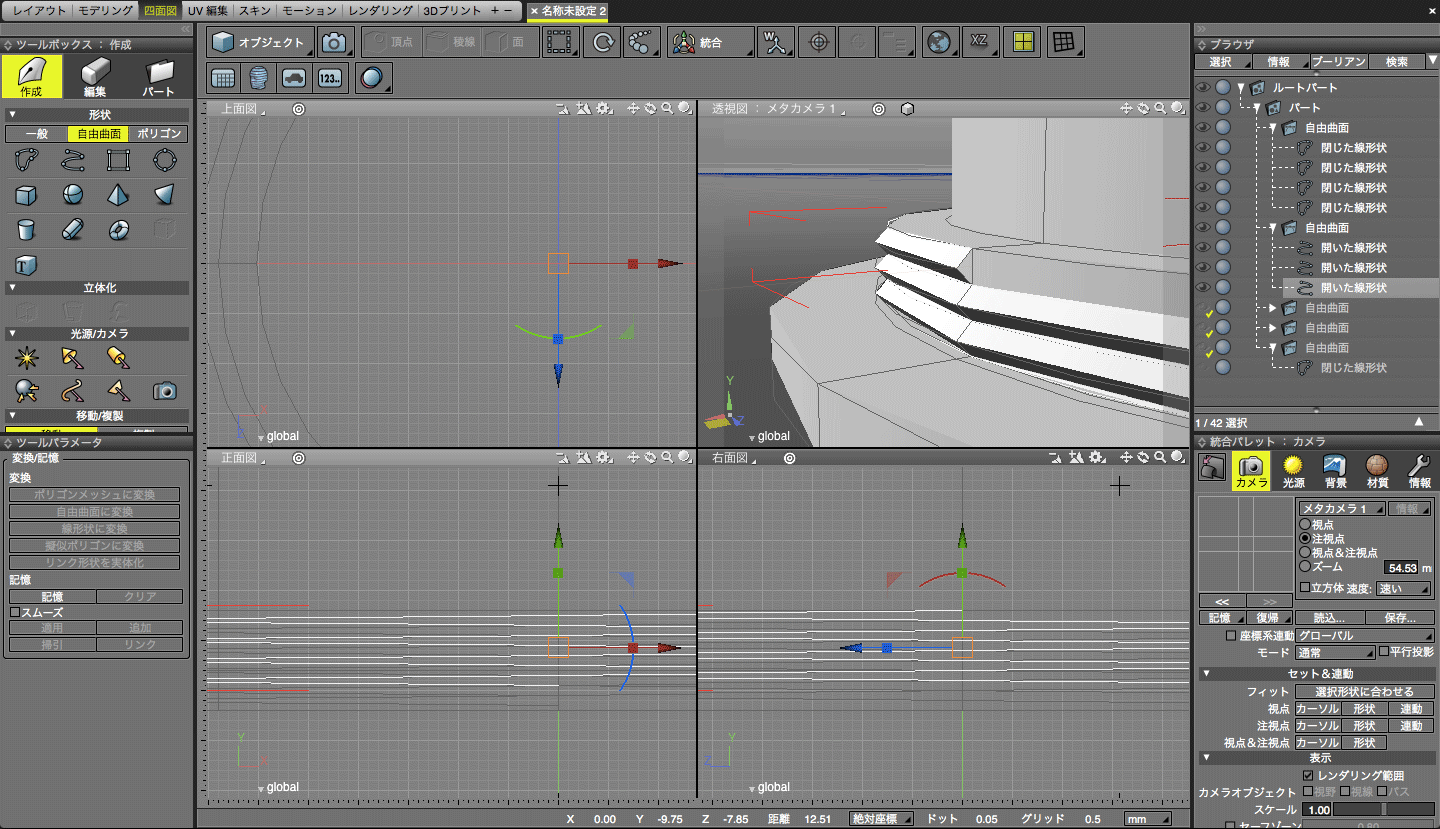Click the camera creation tool in 光源/カメラ
Screen dimensions: 1440x829
pyautogui.click(x=165, y=390)
